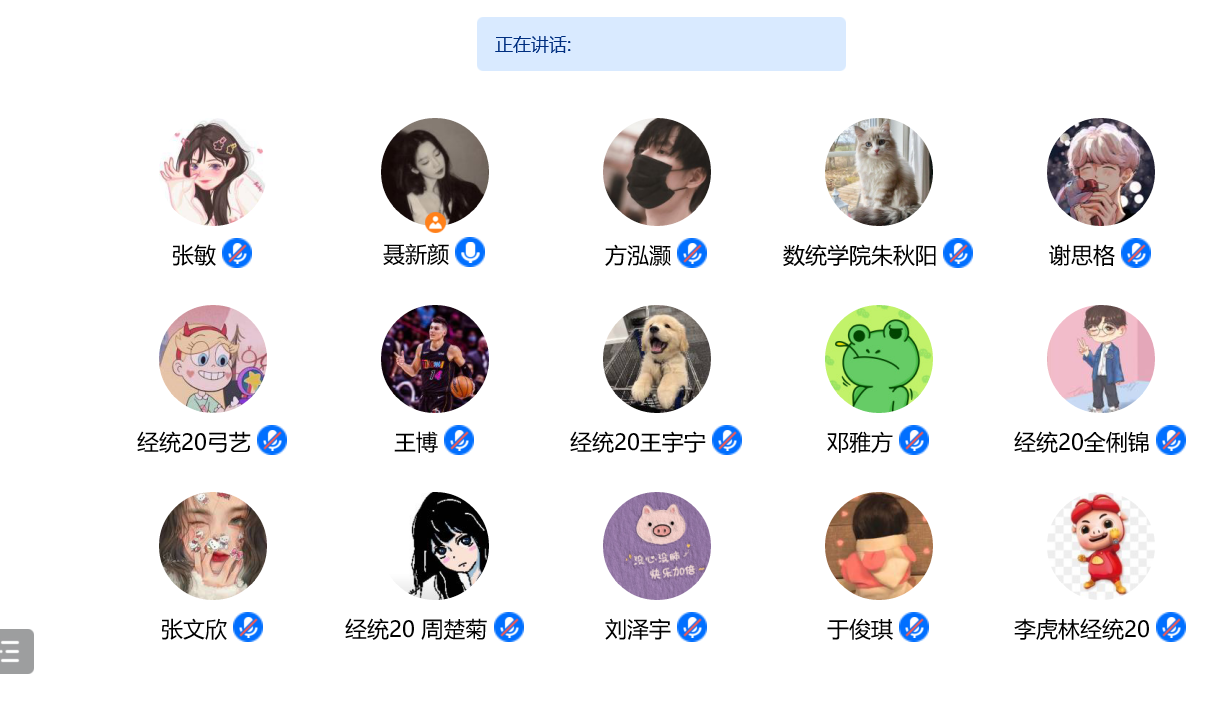Click the participant name 张文欣
This screenshot has height=716, width=1218.
point(194,629)
